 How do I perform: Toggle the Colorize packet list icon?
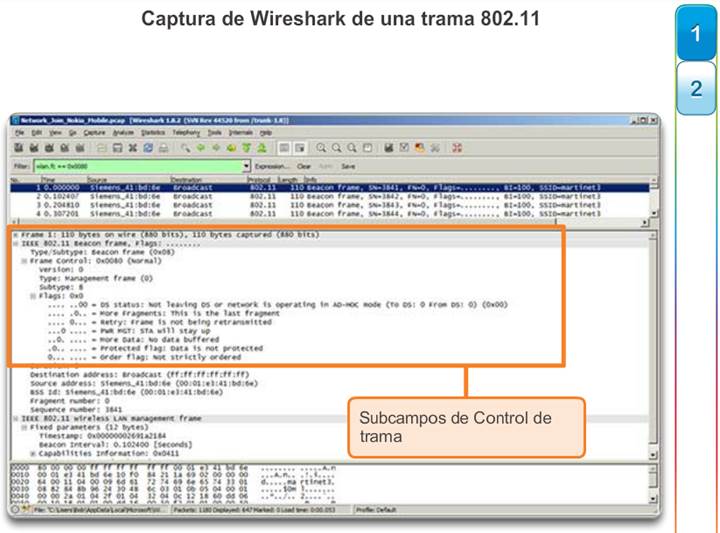[284, 148]
